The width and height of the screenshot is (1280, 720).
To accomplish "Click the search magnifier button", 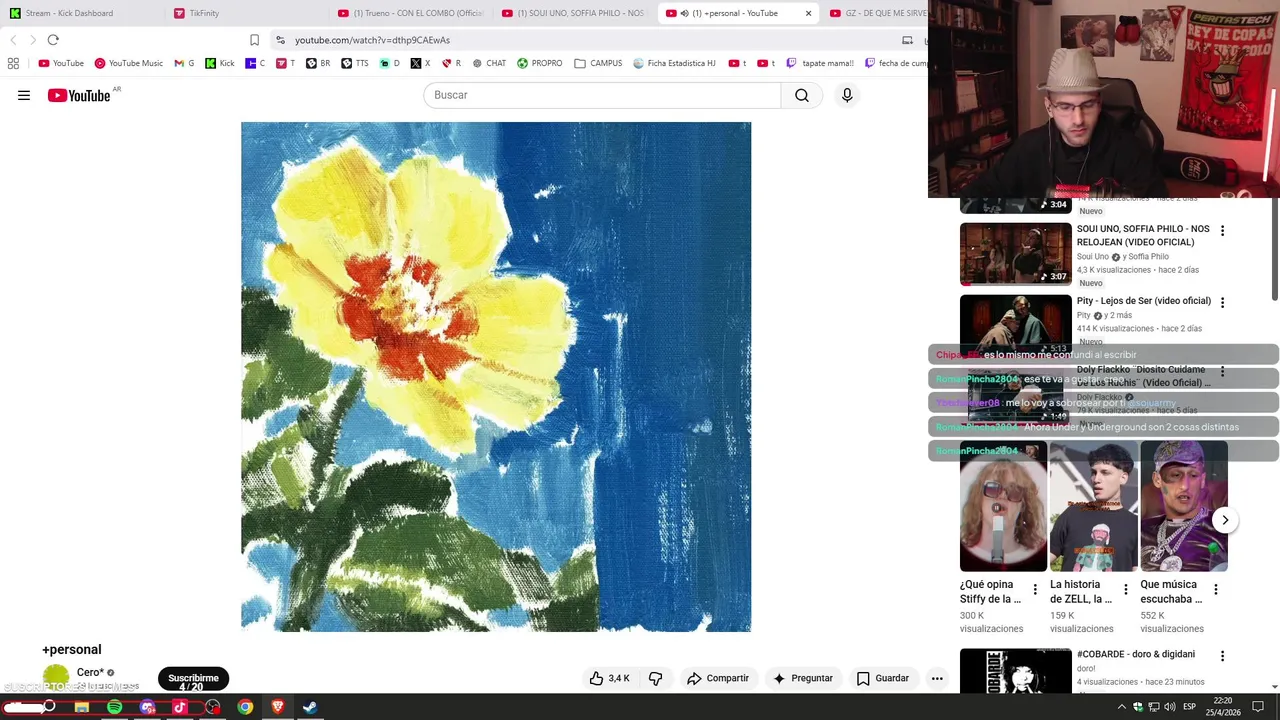I will 802,95.
